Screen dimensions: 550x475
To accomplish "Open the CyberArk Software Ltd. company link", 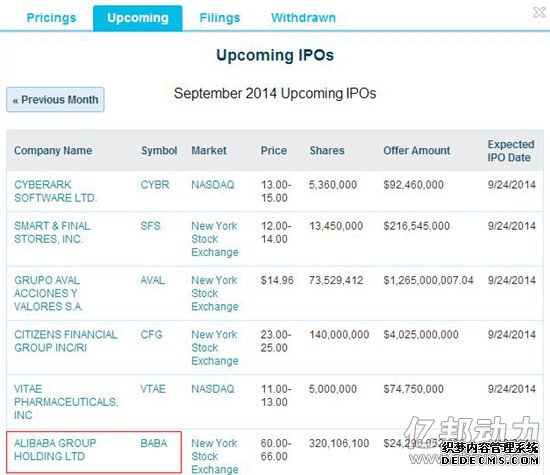I will pyautogui.click(x=55, y=191).
